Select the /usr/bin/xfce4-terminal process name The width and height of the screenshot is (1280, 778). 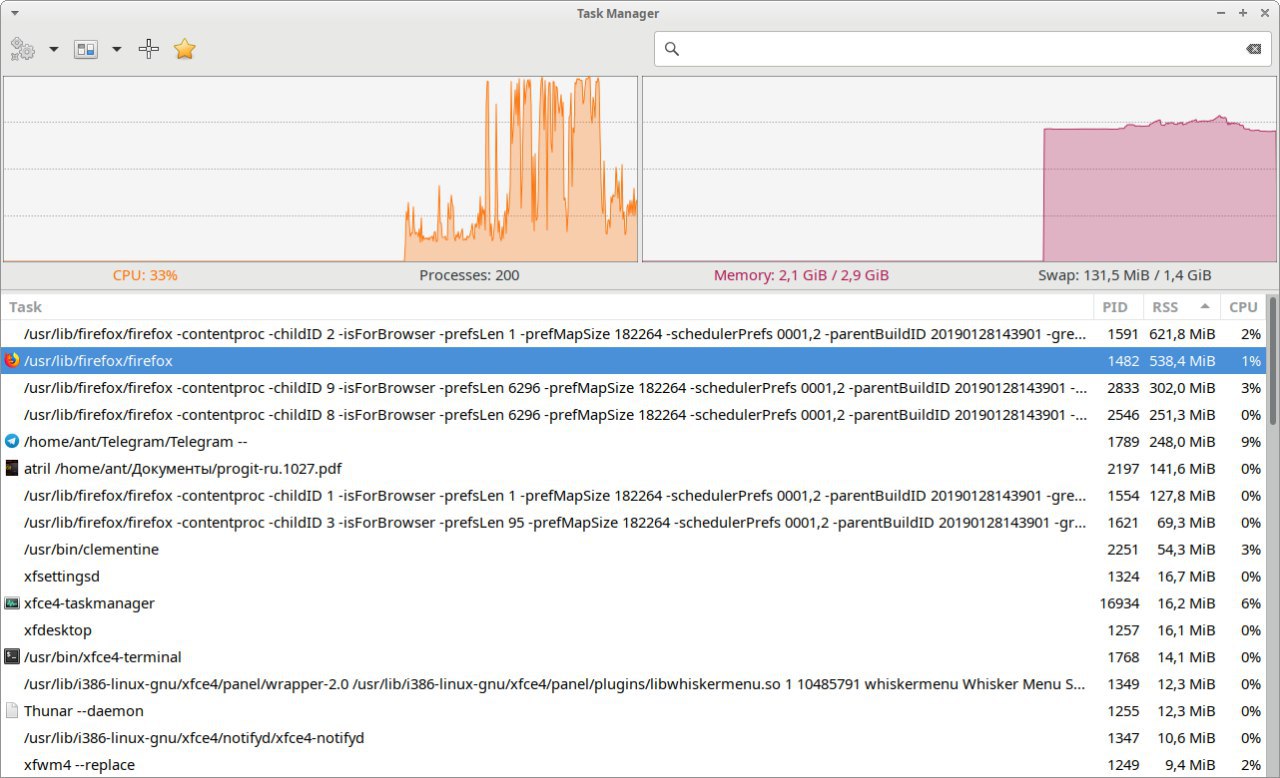pyautogui.click(x=103, y=657)
